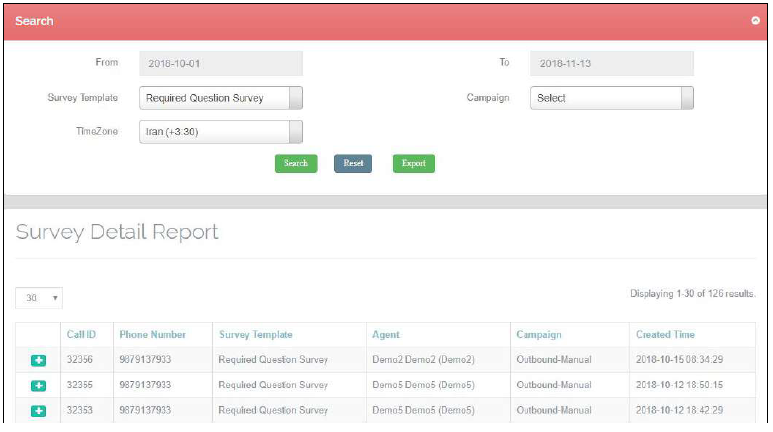
Task: Expand row details for Call ID 32355
Action: pos(38,385)
